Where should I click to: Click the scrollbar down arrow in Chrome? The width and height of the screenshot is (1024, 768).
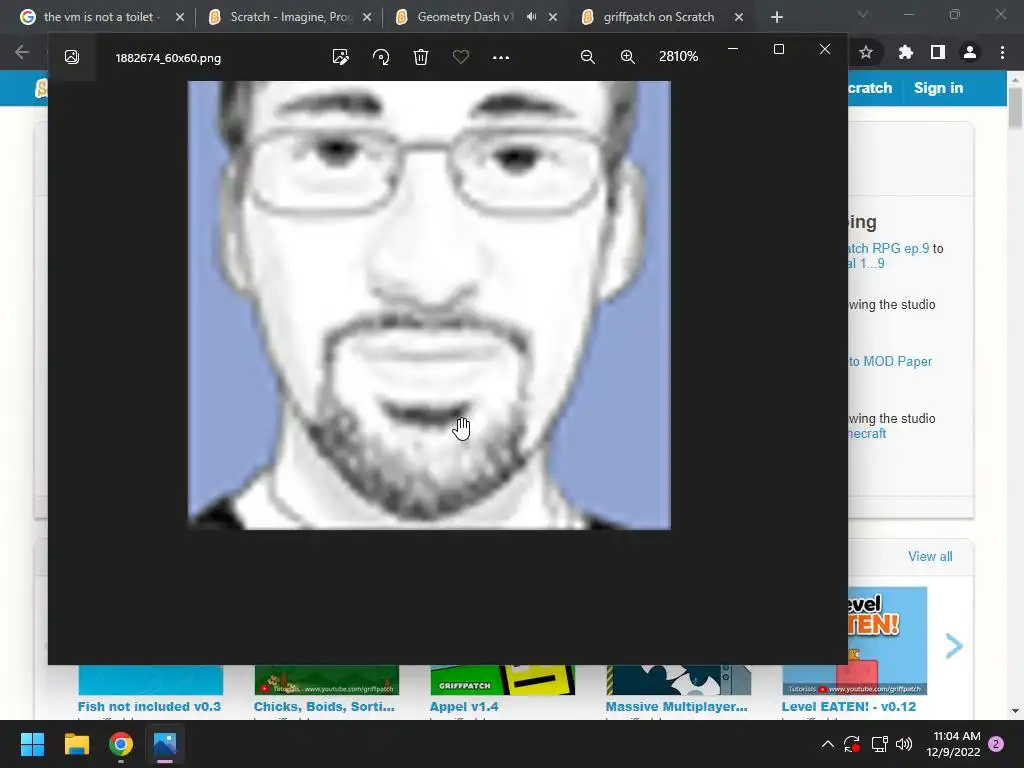(x=1016, y=711)
